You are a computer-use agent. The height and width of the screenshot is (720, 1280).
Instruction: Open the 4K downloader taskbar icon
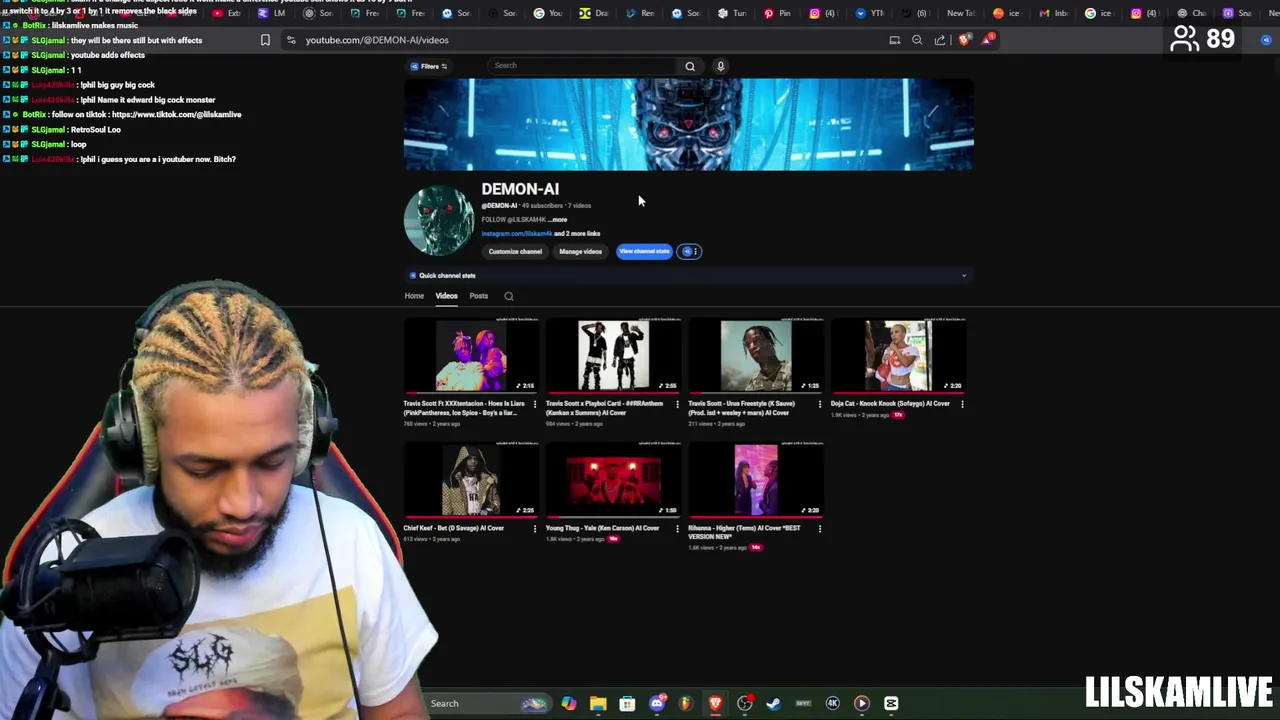832,703
